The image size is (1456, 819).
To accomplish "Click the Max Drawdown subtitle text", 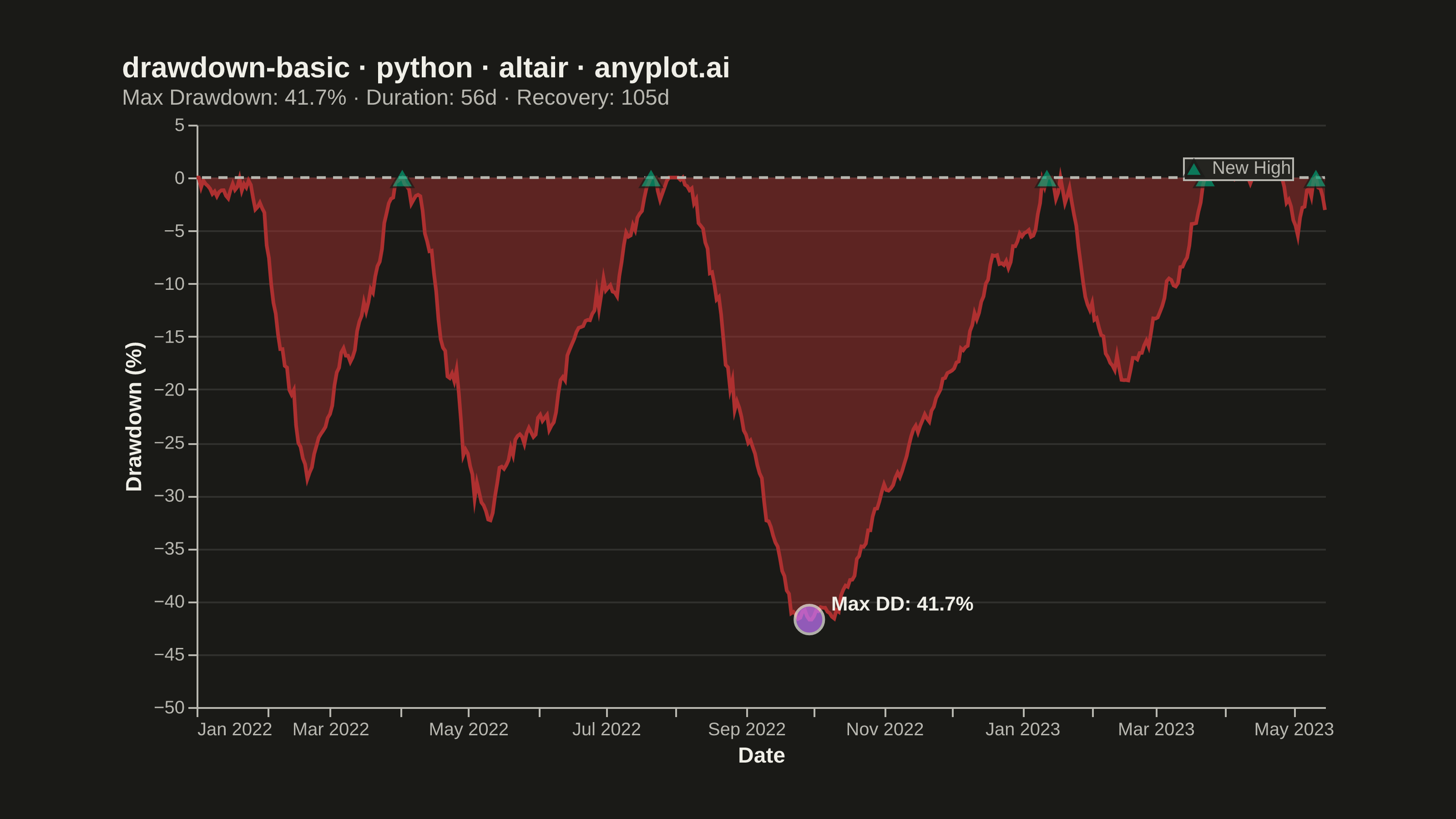I will [x=396, y=98].
